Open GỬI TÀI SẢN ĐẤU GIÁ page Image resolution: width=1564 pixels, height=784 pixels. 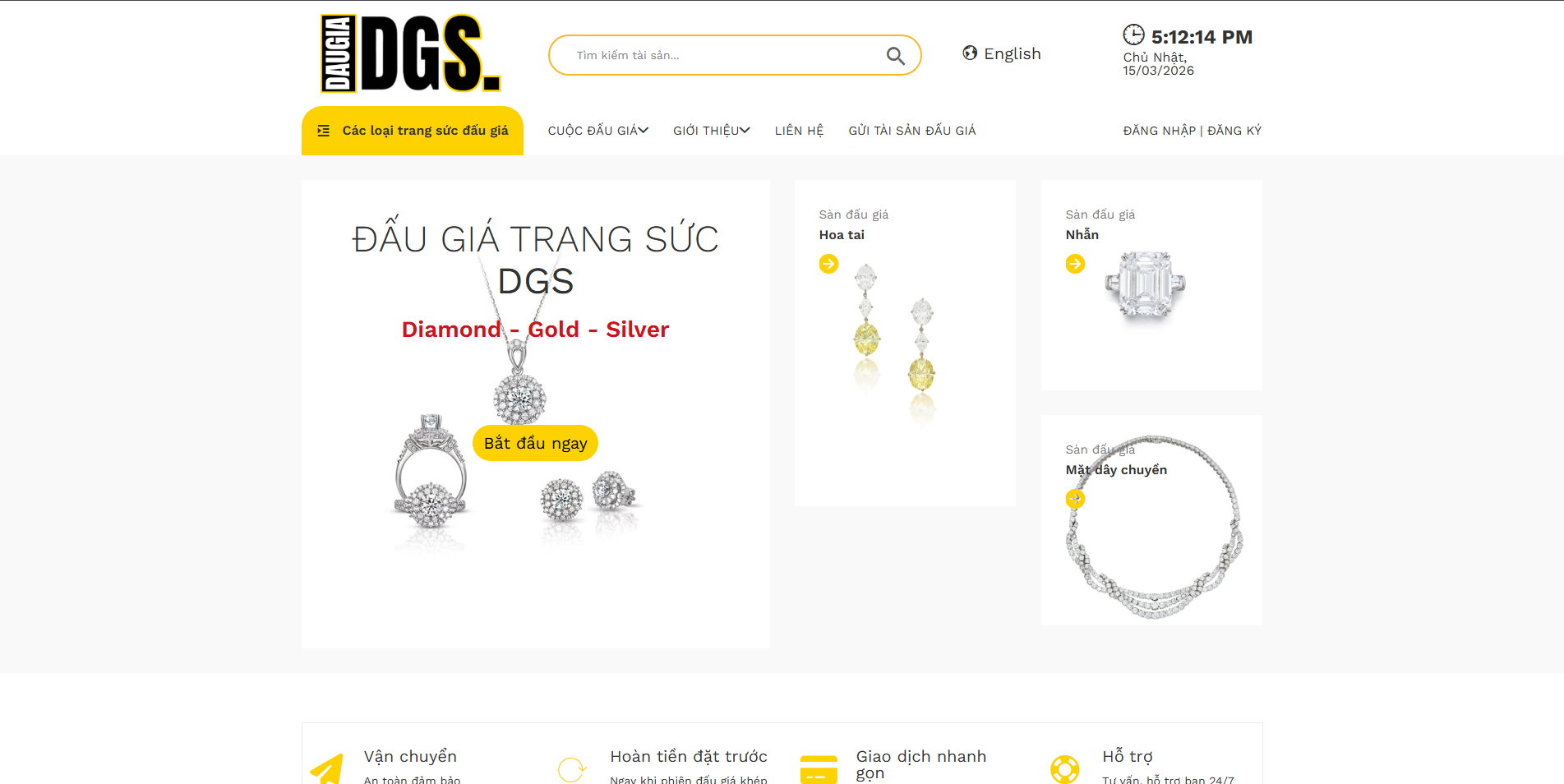pyautogui.click(x=912, y=131)
